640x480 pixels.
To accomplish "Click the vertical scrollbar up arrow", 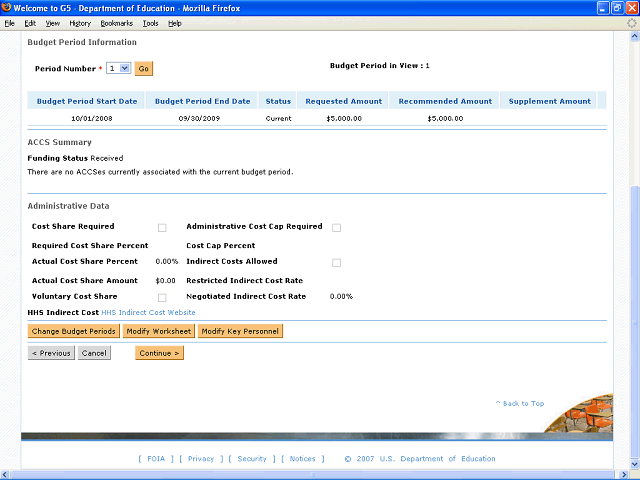I will coord(635,36).
